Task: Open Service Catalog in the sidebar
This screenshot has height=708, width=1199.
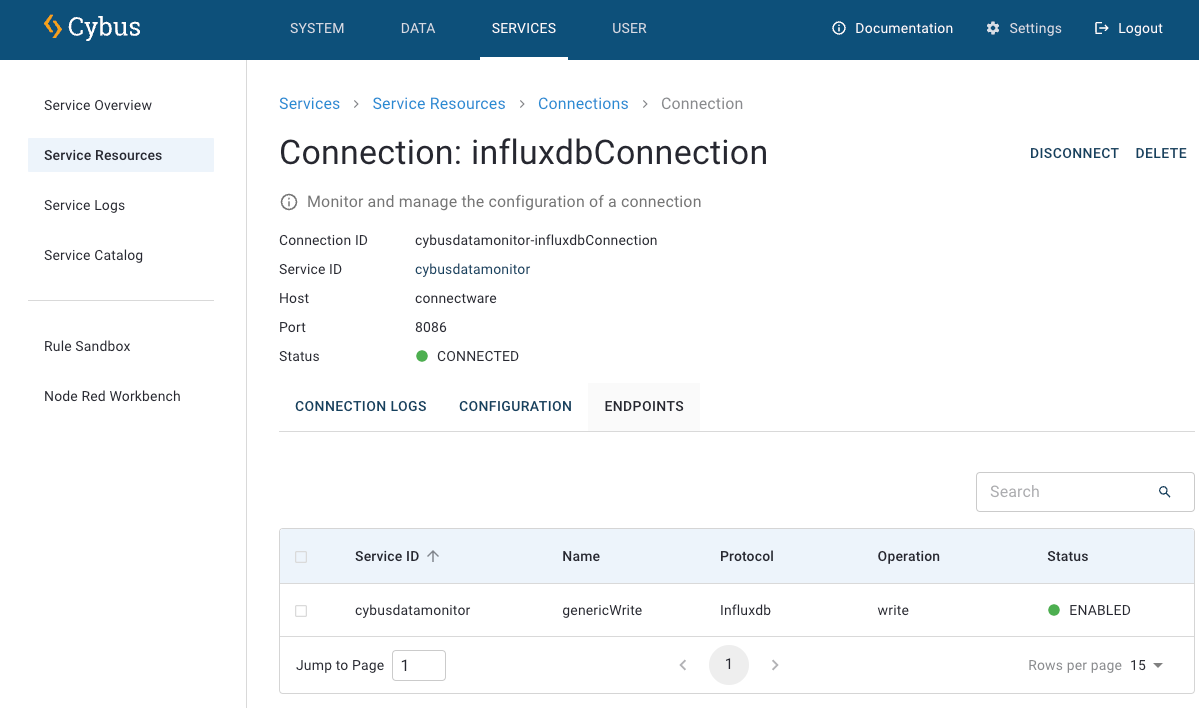Action: (x=93, y=255)
